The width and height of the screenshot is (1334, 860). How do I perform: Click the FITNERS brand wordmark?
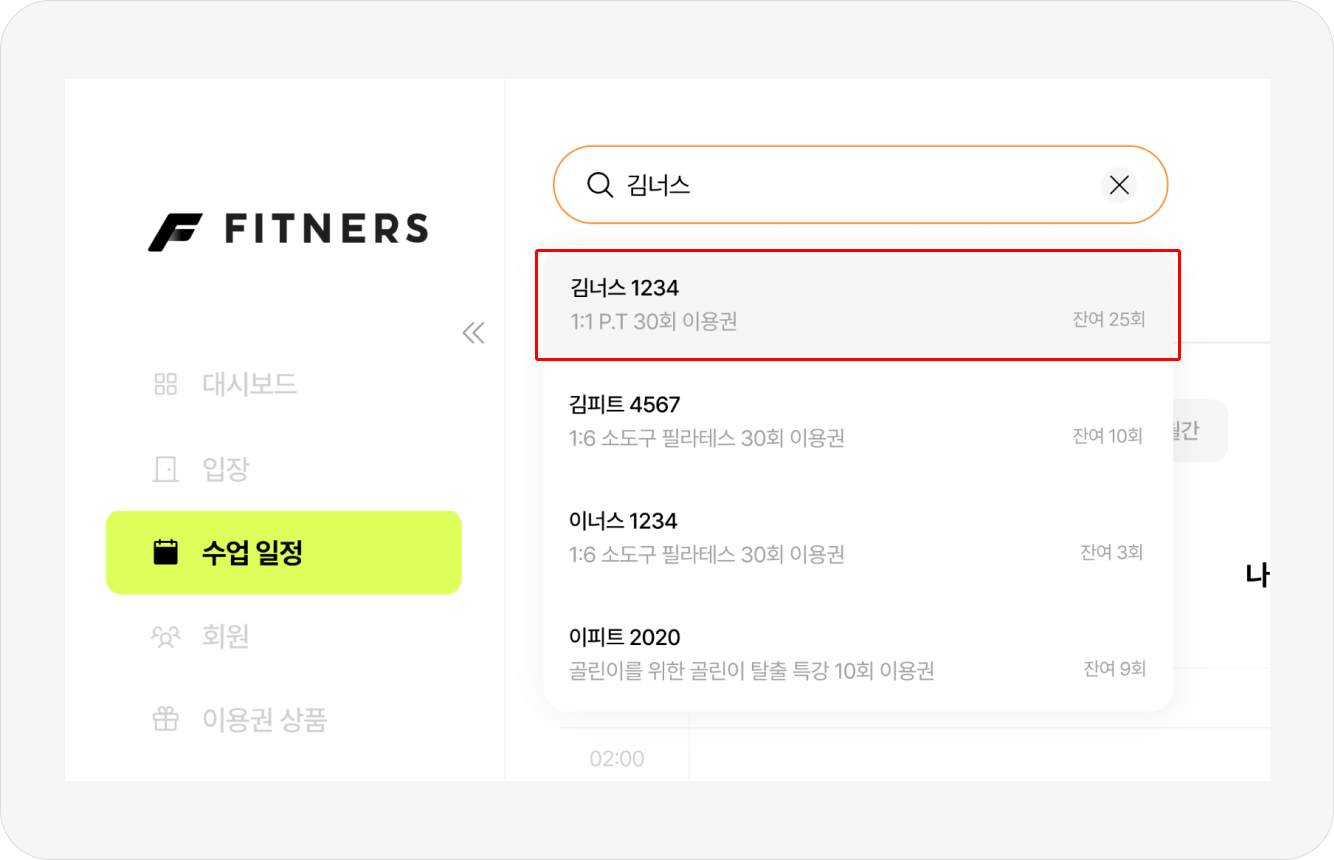[326, 229]
